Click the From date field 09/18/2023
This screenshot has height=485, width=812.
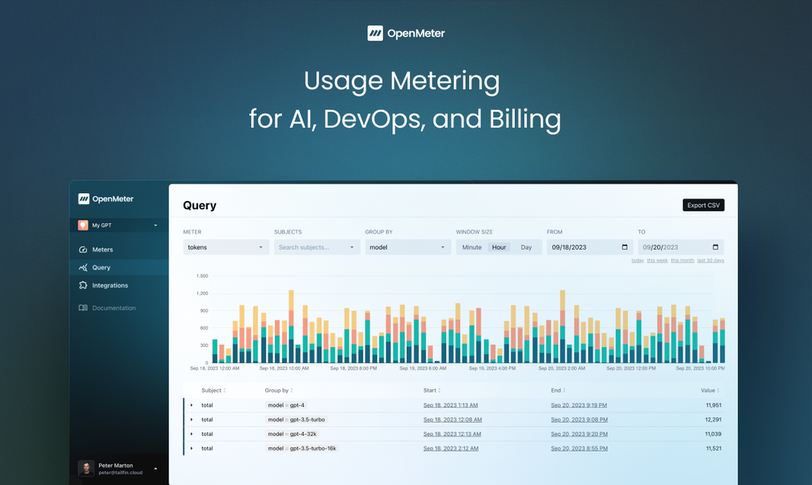click(x=590, y=247)
